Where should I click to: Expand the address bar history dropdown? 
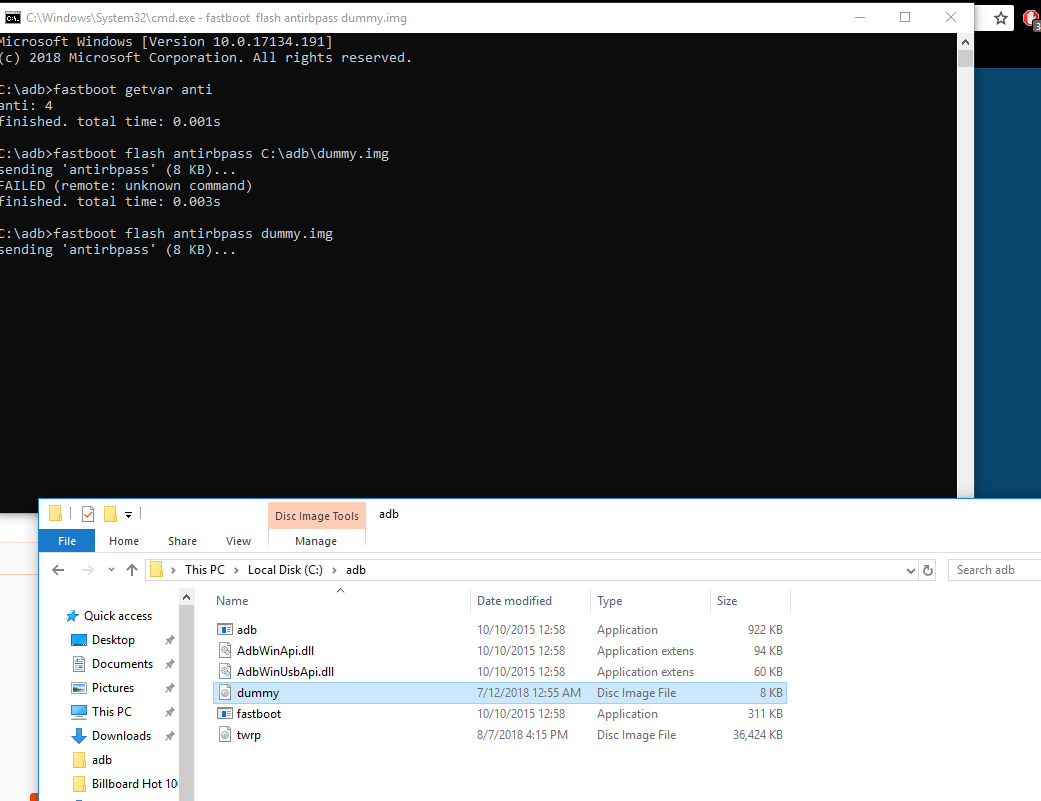(x=910, y=570)
